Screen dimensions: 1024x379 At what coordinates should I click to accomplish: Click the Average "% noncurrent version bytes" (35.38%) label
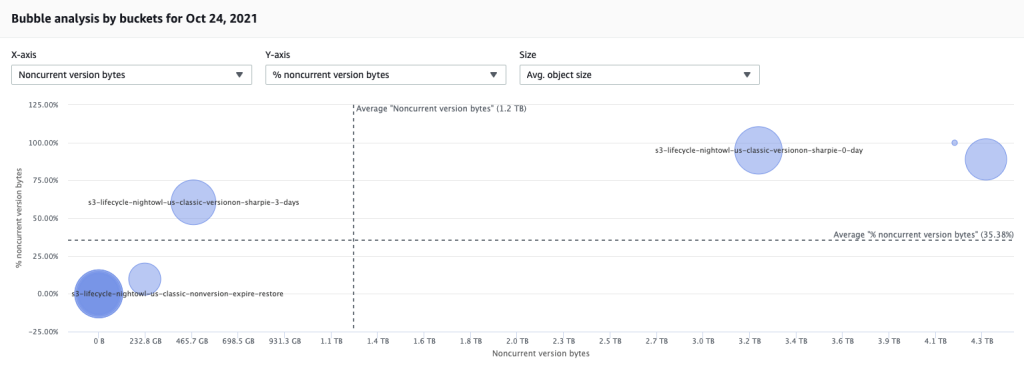tap(923, 234)
